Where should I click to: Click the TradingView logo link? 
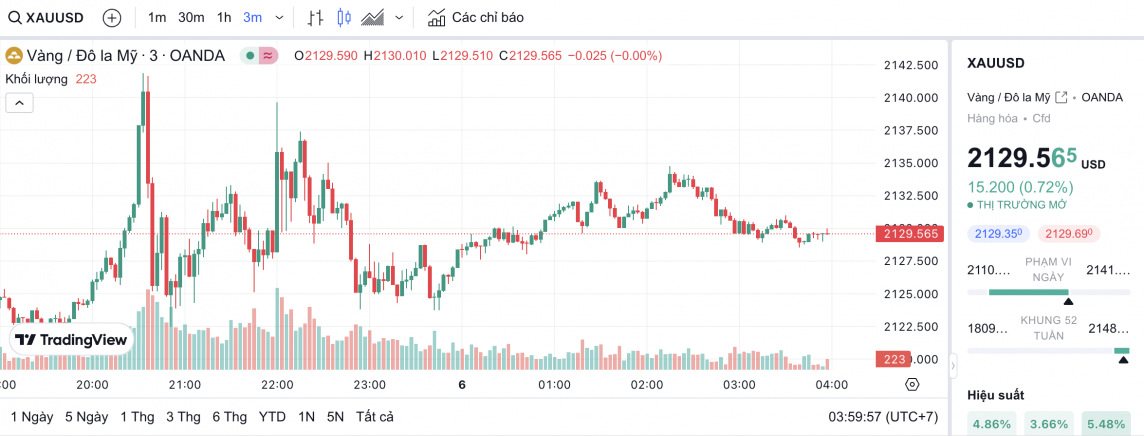72,339
